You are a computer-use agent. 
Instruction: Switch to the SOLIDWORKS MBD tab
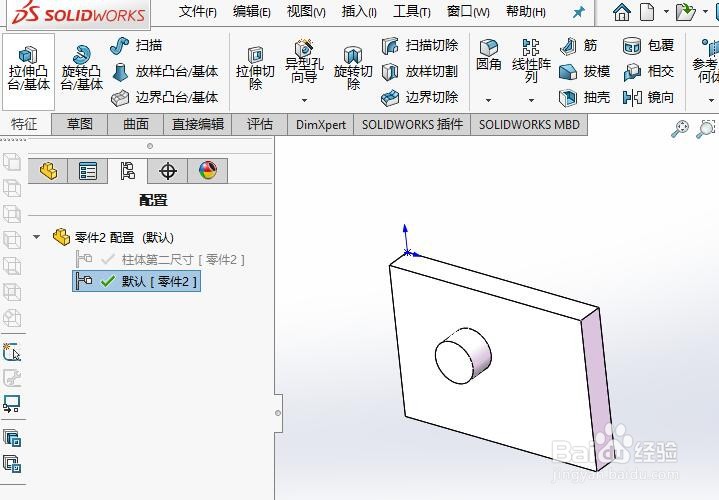point(529,124)
